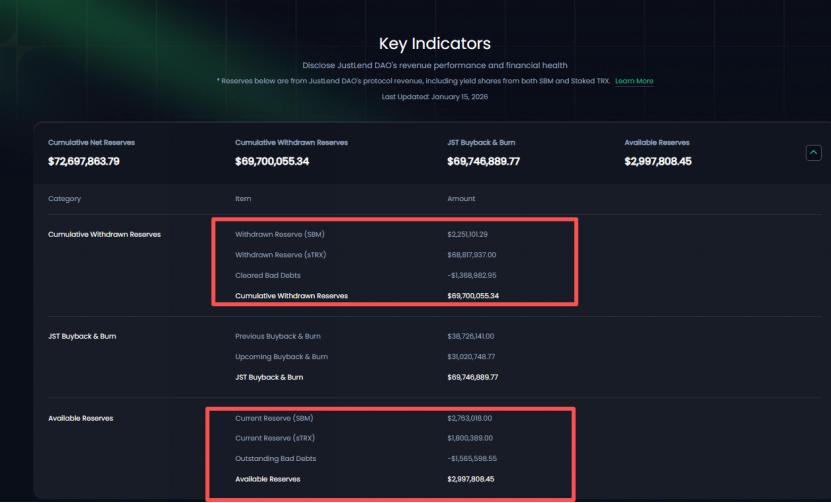
Task: Click the Category column header
Action: [x=64, y=199]
